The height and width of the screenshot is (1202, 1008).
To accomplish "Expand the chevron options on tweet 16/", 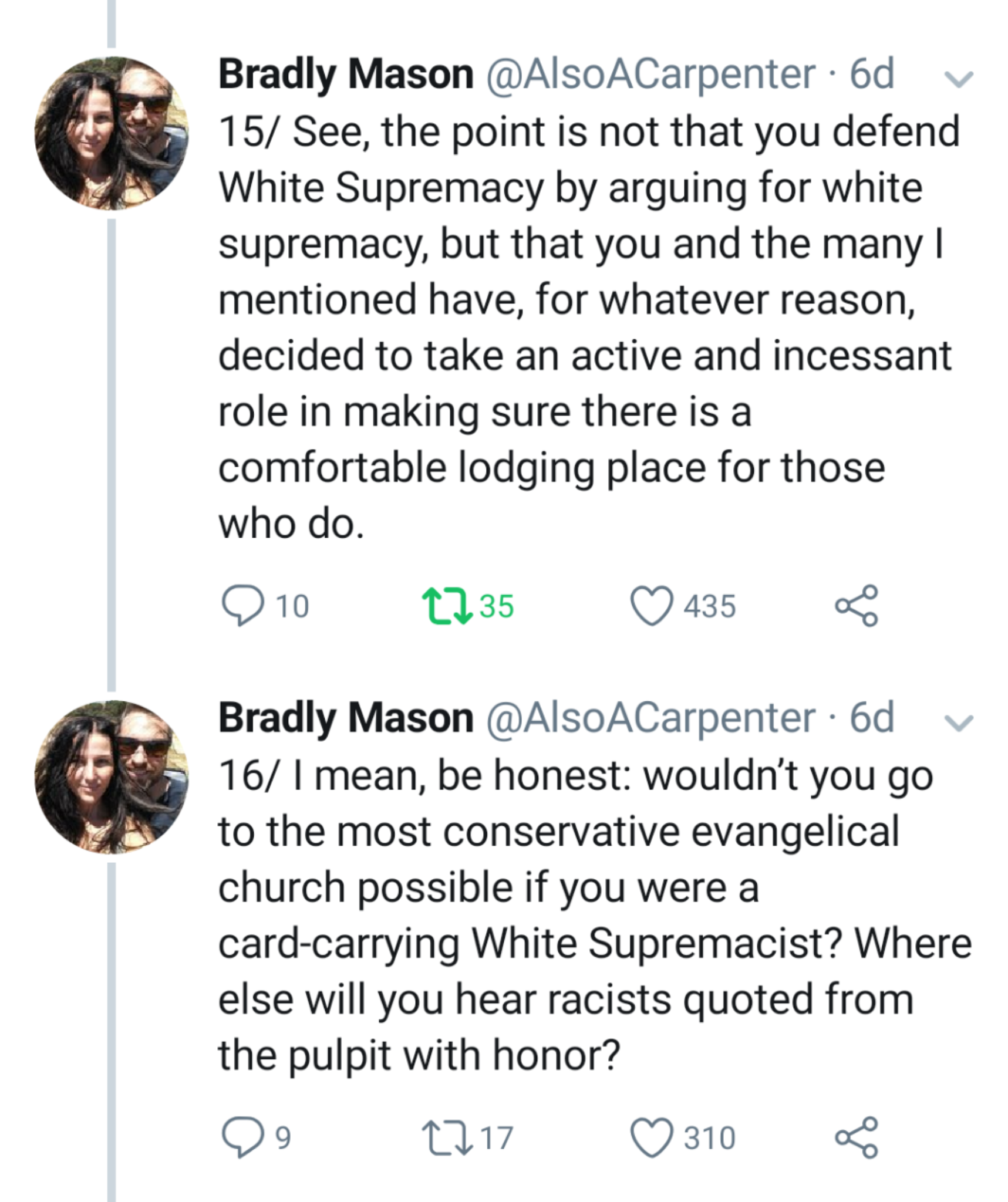I will [958, 722].
